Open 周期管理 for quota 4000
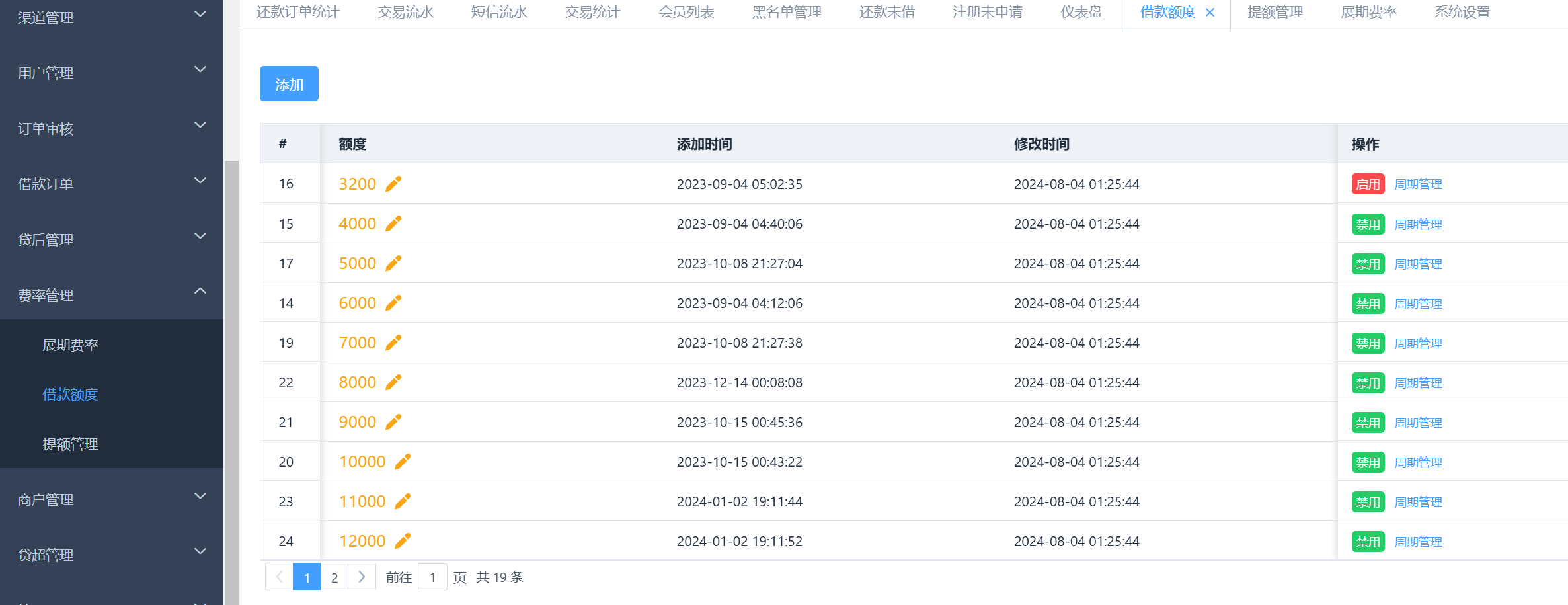Screen dimensions: 1568x605 tap(1418, 224)
